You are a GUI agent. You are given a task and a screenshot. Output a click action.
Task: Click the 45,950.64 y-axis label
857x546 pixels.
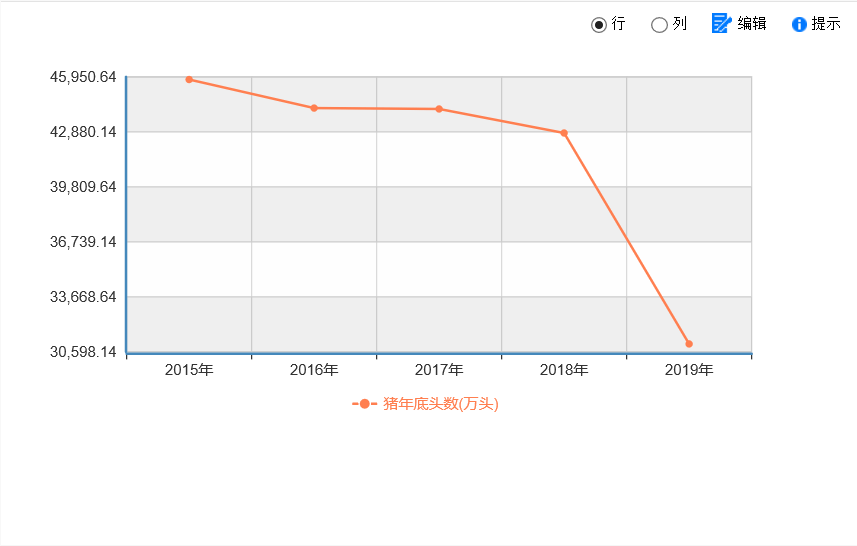click(83, 77)
